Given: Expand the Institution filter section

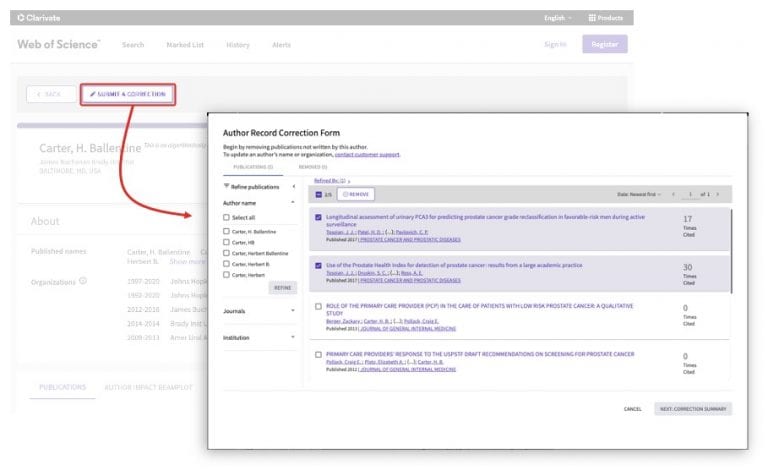Looking at the screenshot, I should (x=293, y=337).
